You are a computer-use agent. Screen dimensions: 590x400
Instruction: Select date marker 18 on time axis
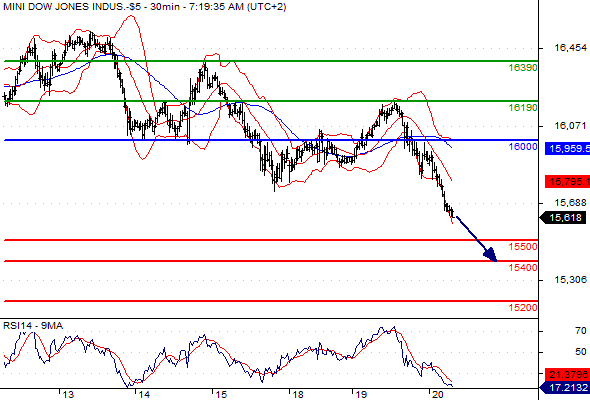[x=298, y=394]
